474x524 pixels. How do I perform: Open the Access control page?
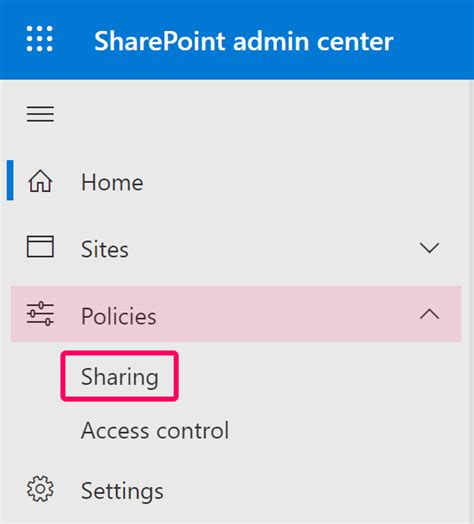[155, 430]
